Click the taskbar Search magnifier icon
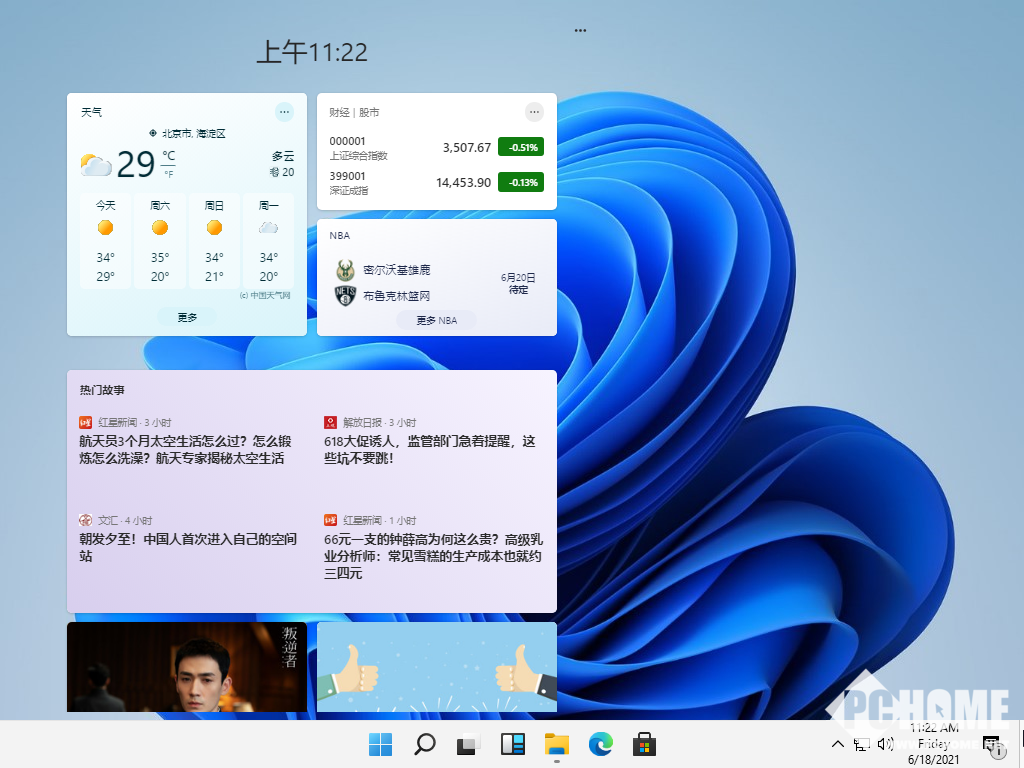Image resolution: width=1024 pixels, height=768 pixels. coord(424,744)
